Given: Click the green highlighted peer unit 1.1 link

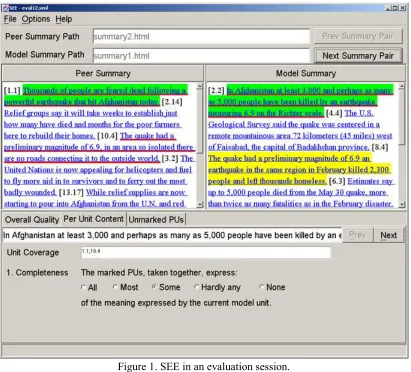Looking at the screenshot, I should coord(96,96).
